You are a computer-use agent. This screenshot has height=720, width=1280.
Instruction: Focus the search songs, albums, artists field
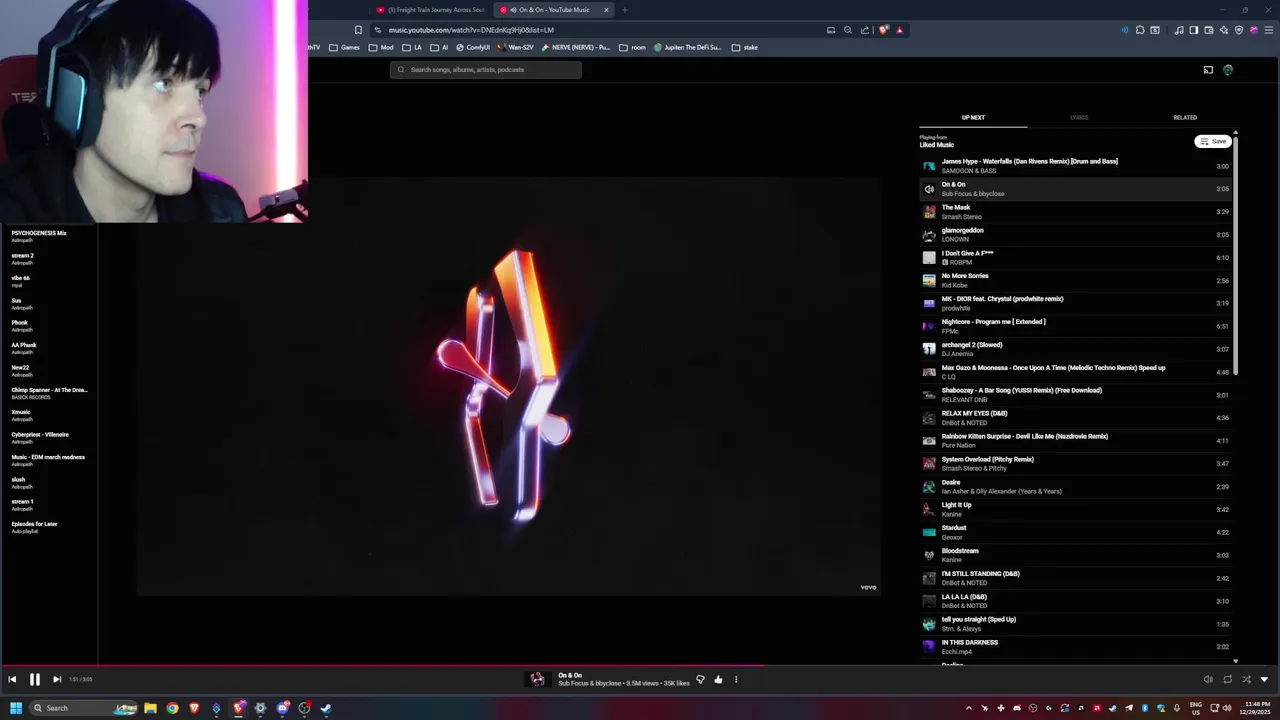tap(486, 69)
